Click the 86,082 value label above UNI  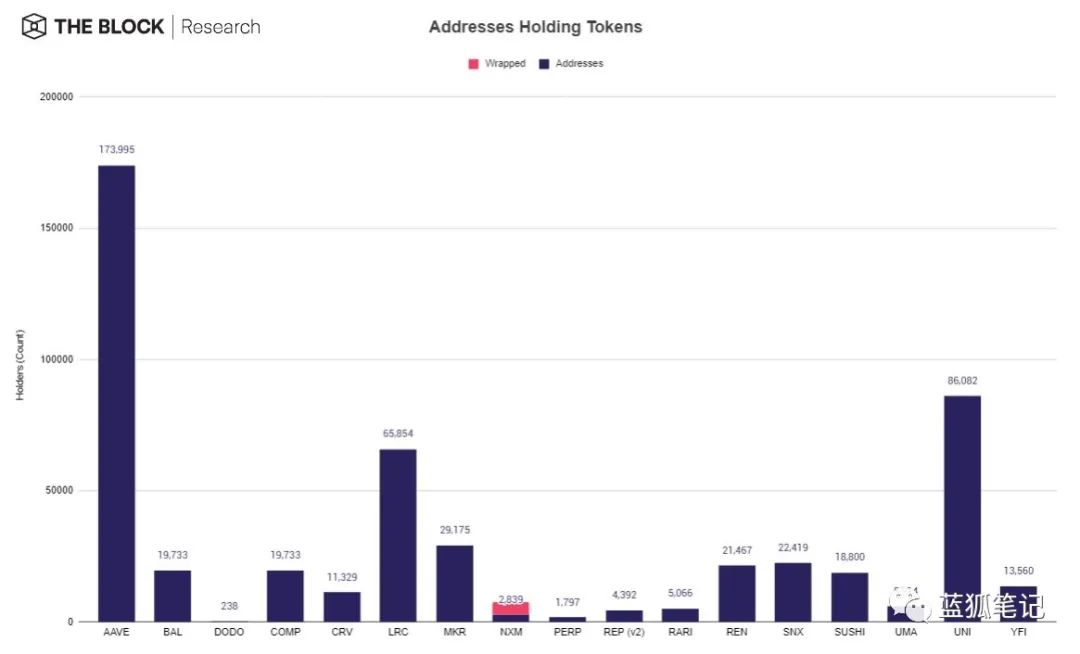click(962, 381)
